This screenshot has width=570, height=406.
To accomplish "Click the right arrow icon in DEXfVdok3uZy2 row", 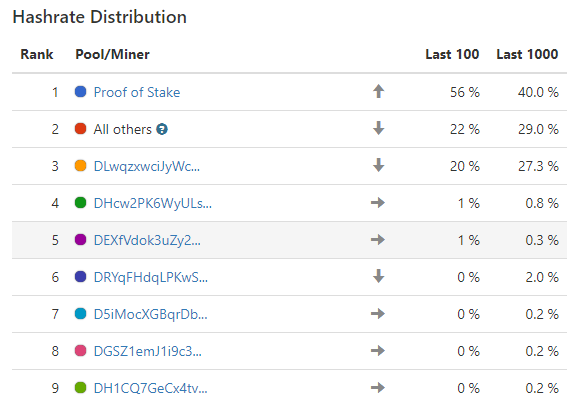I will pos(378,240).
